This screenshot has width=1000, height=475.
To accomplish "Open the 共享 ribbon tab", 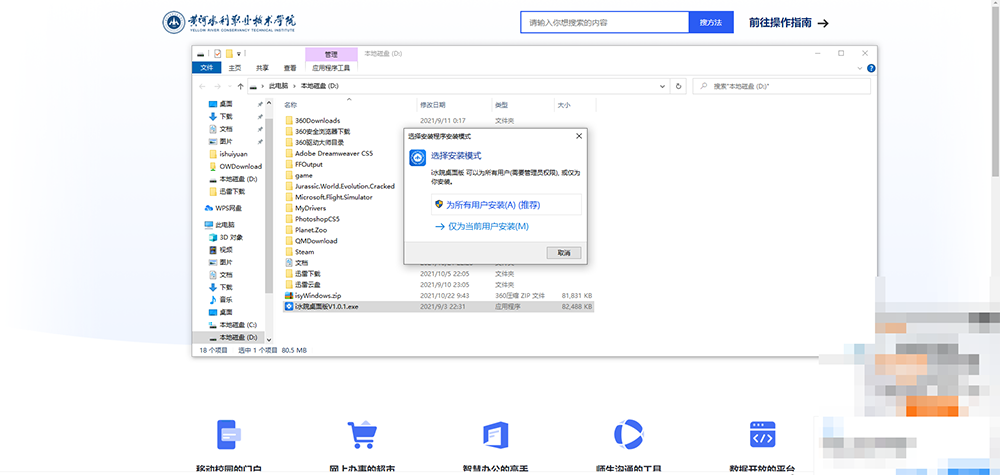I will pyautogui.click(x=262, y=68).
